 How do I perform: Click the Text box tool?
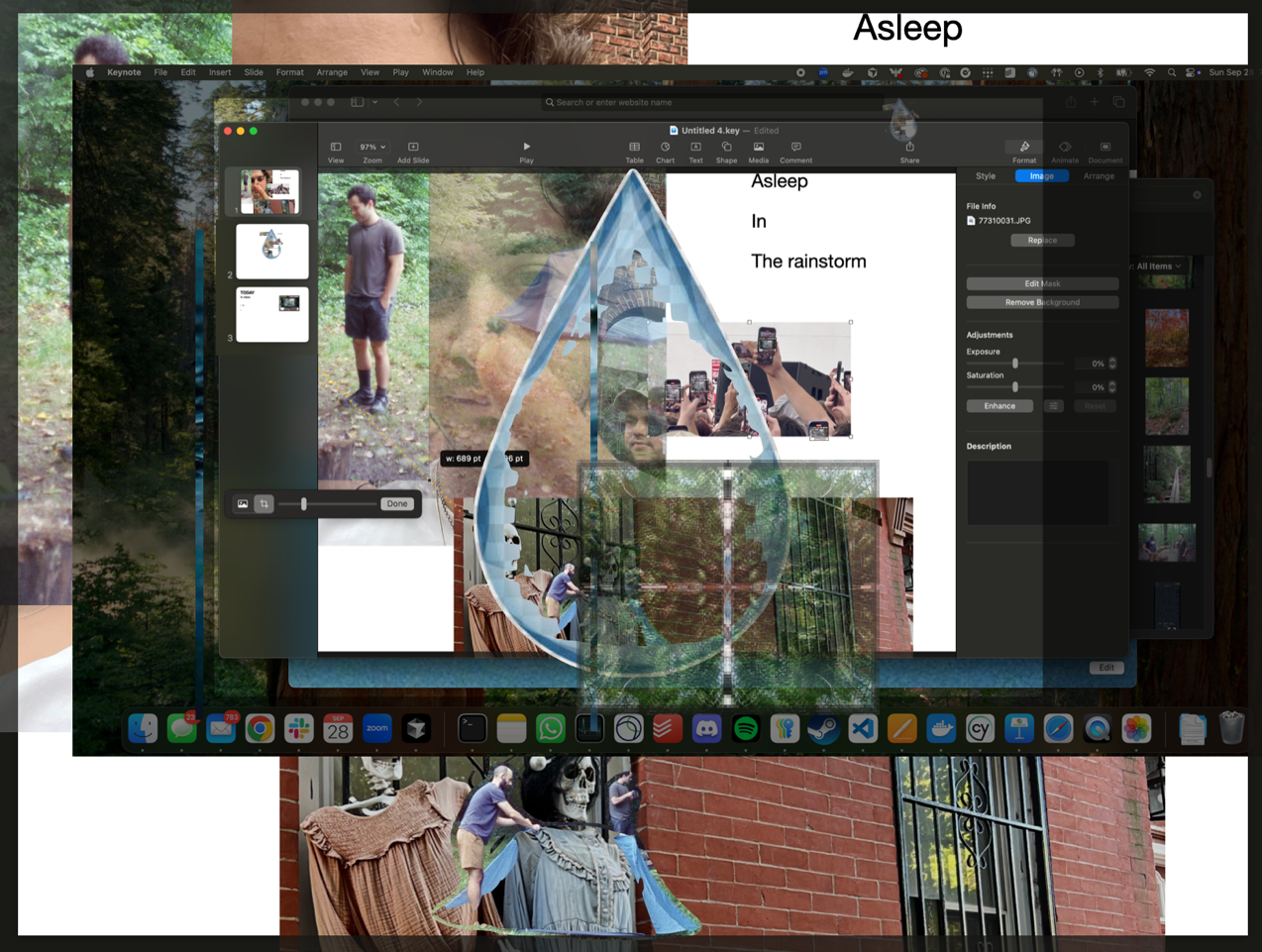pyautogui.click(x=695, y=151)
